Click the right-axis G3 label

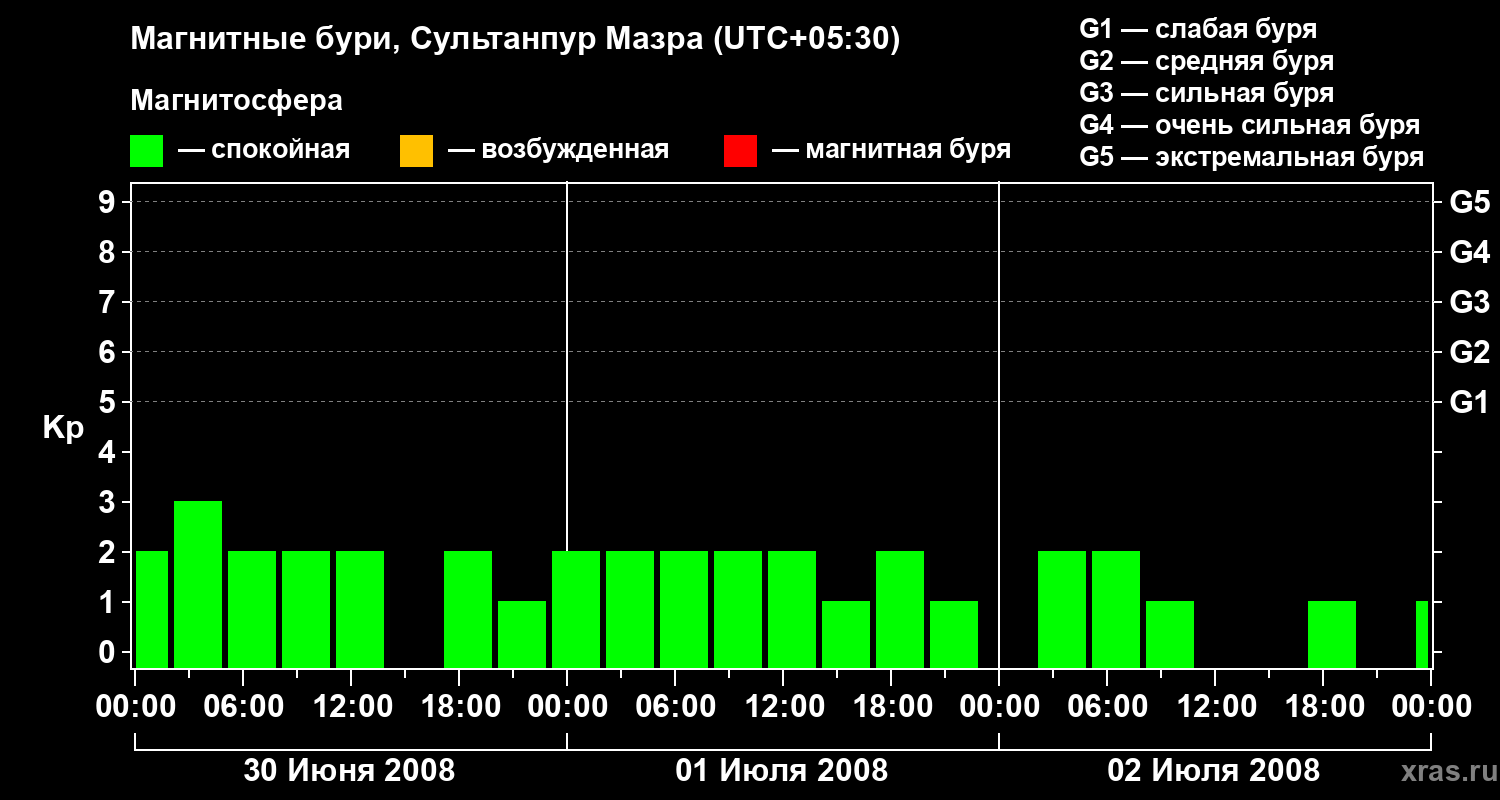(1469, 302)
